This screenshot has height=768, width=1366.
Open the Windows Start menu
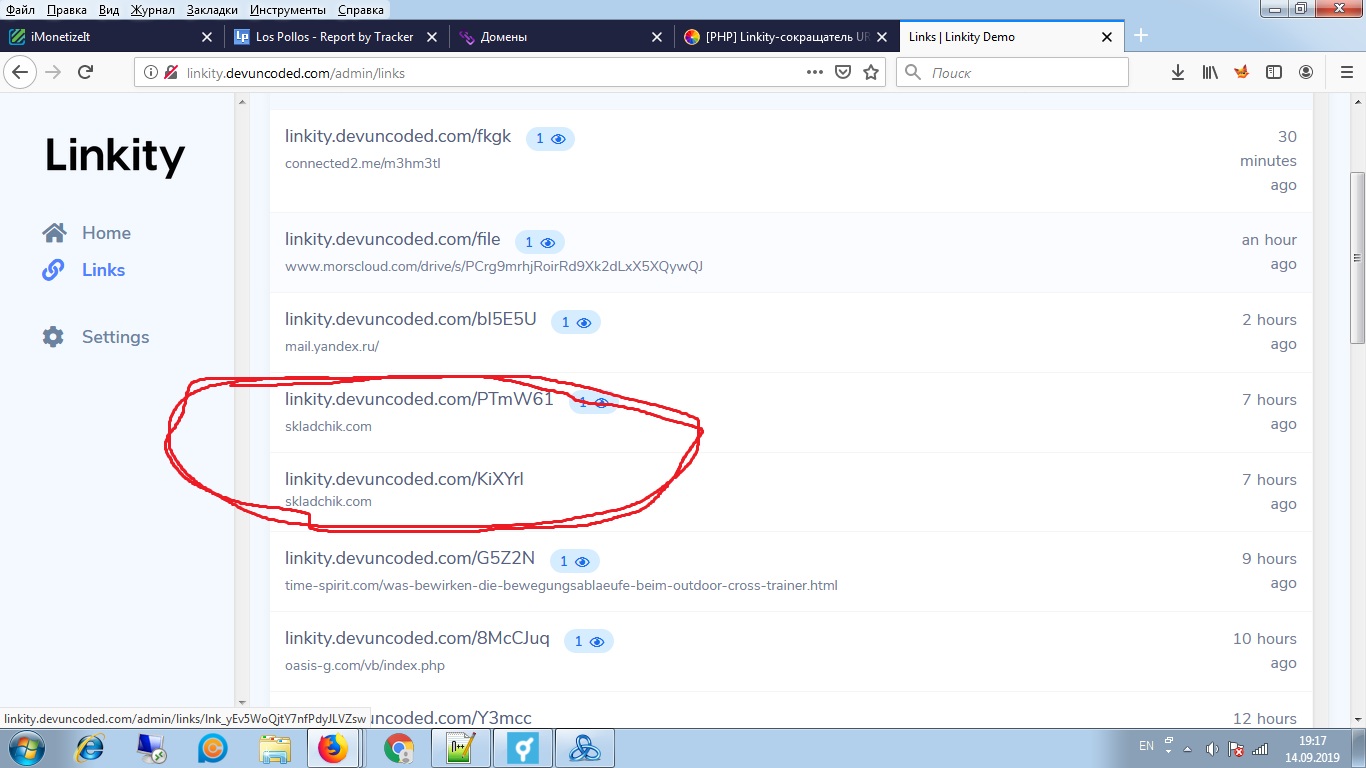(25, 748)
